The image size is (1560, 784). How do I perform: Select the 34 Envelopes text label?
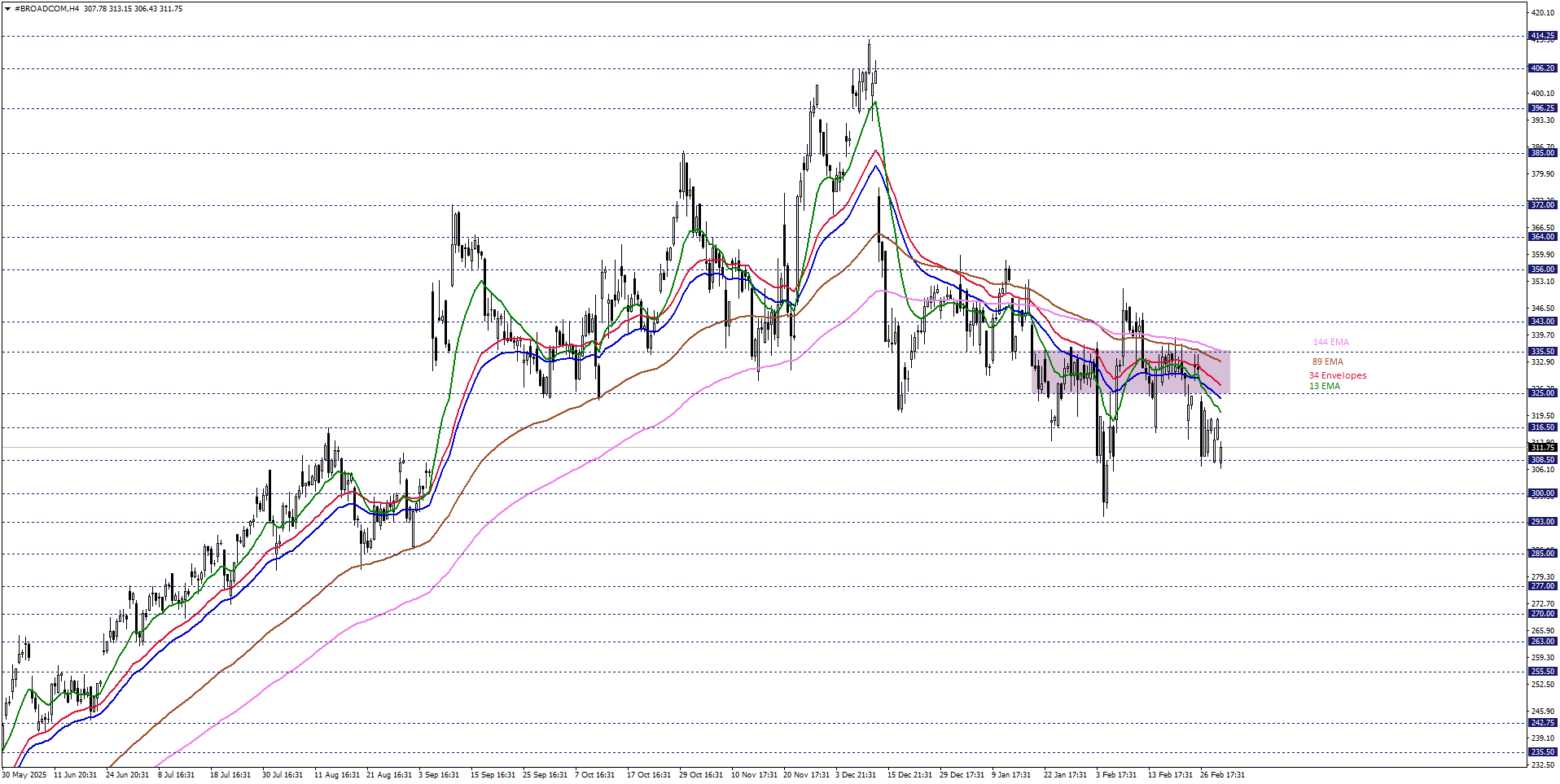pos(1337,375)
